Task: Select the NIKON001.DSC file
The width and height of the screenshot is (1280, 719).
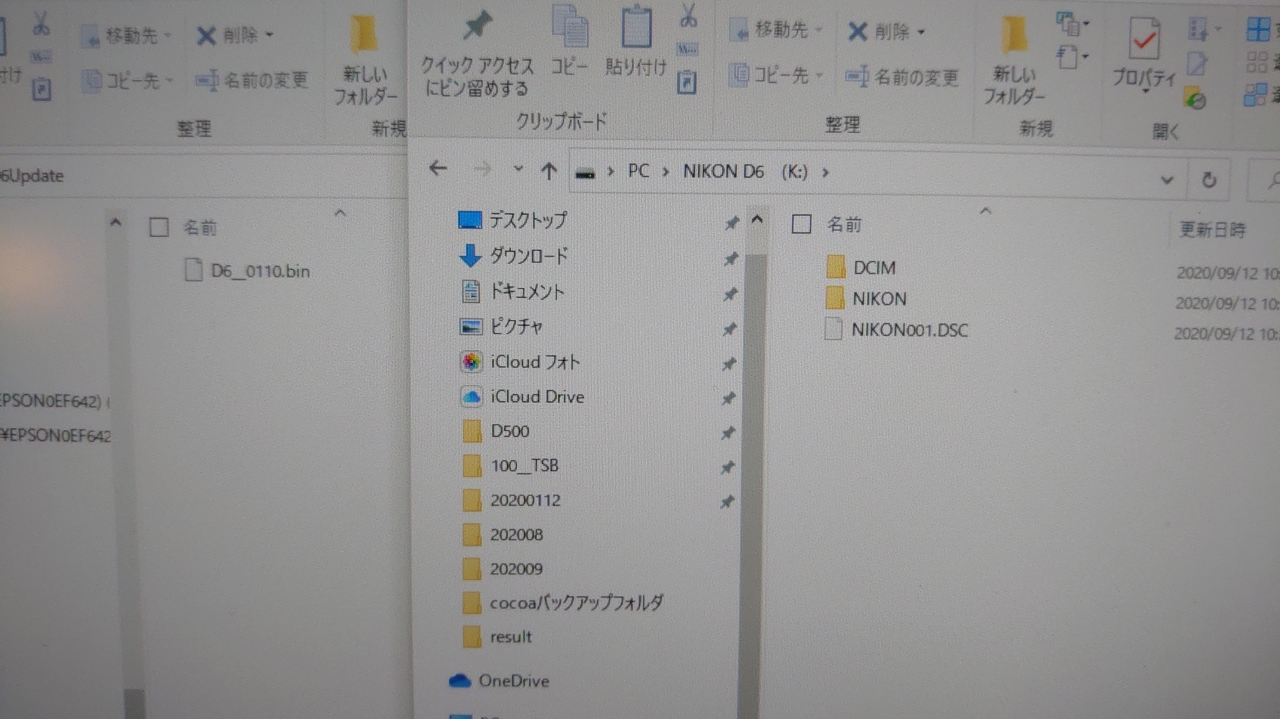Action: pos(909,330)
